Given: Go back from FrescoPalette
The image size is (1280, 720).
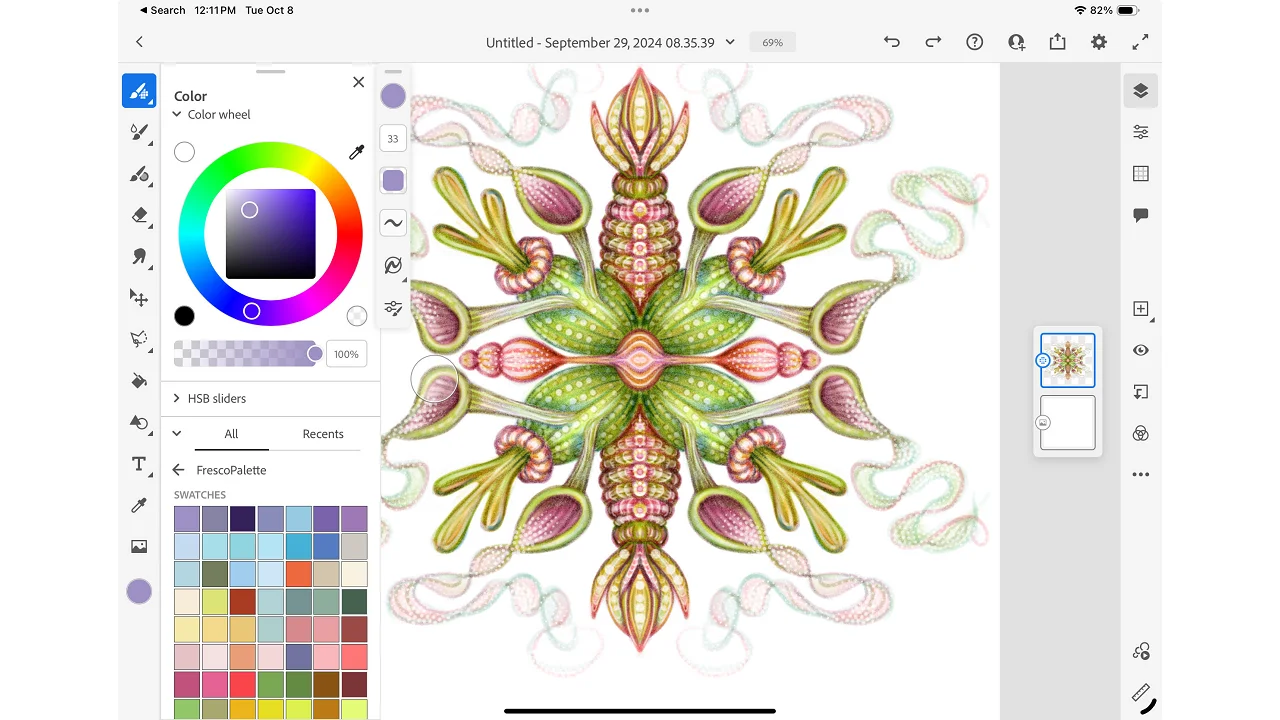Looking at the screenshot, I should (178, 470).
